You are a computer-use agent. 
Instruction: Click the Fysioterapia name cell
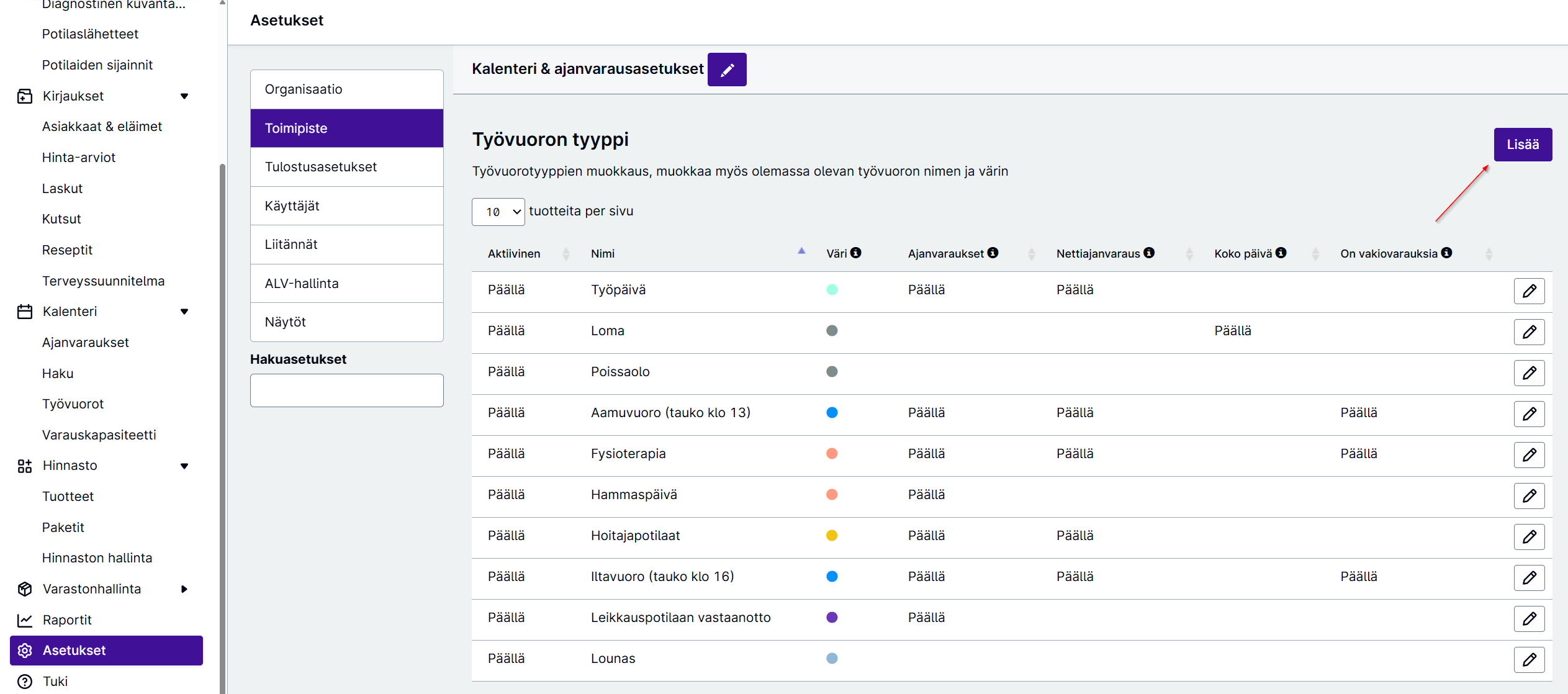(628, 454)
